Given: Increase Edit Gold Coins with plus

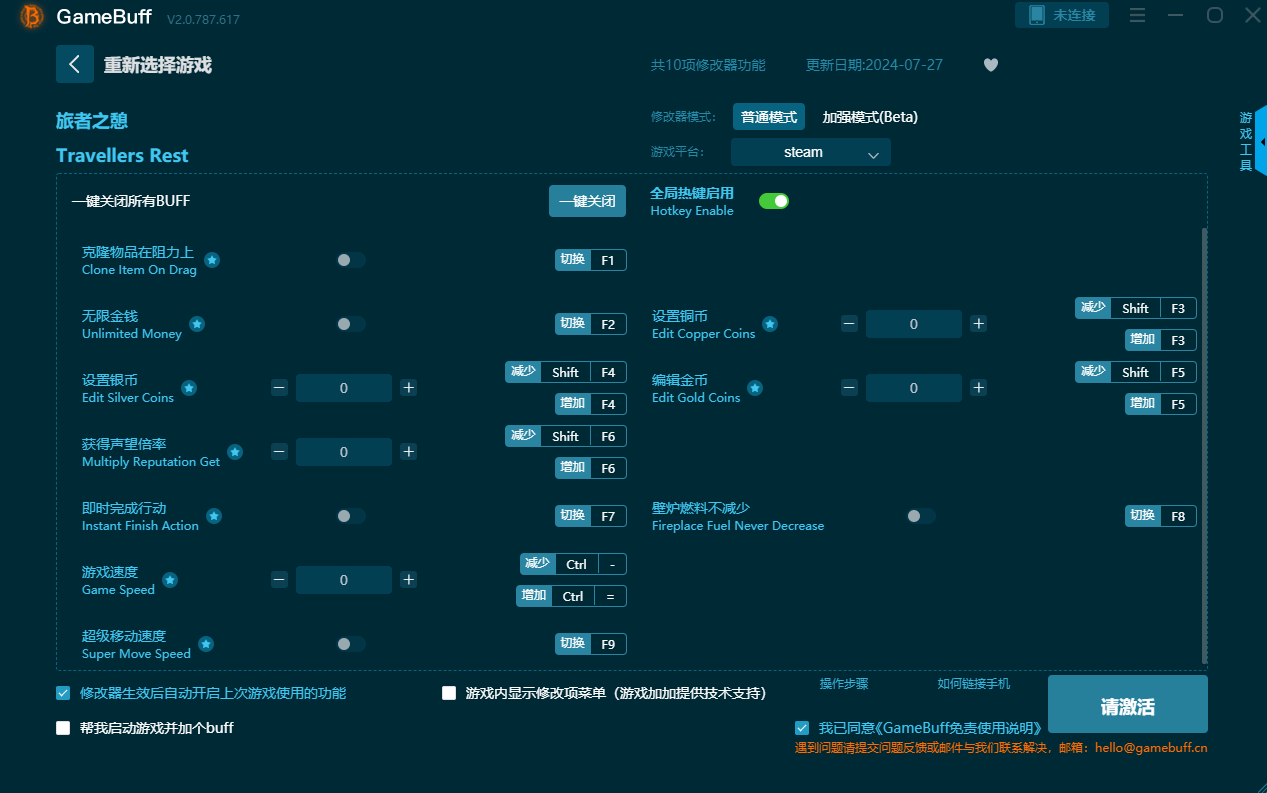Looking at the screenshot, I should coord(979,388).
